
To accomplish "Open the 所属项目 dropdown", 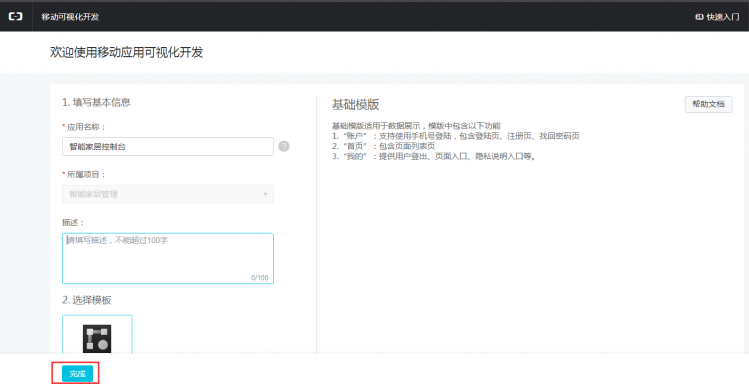I will pos(168,194).
